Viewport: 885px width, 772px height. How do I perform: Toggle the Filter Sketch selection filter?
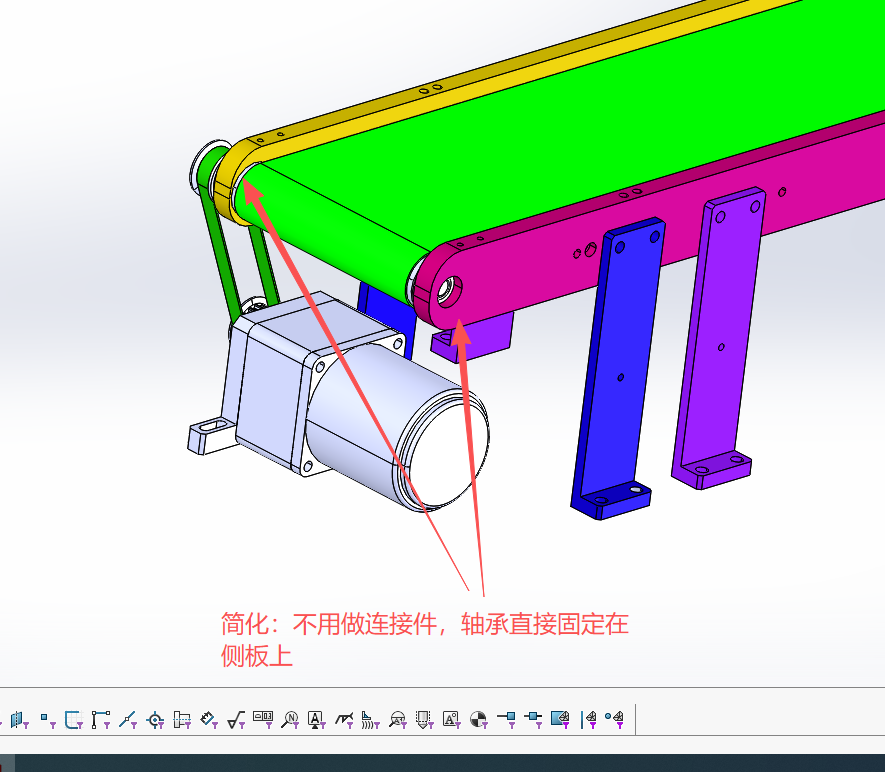[73, 720]
